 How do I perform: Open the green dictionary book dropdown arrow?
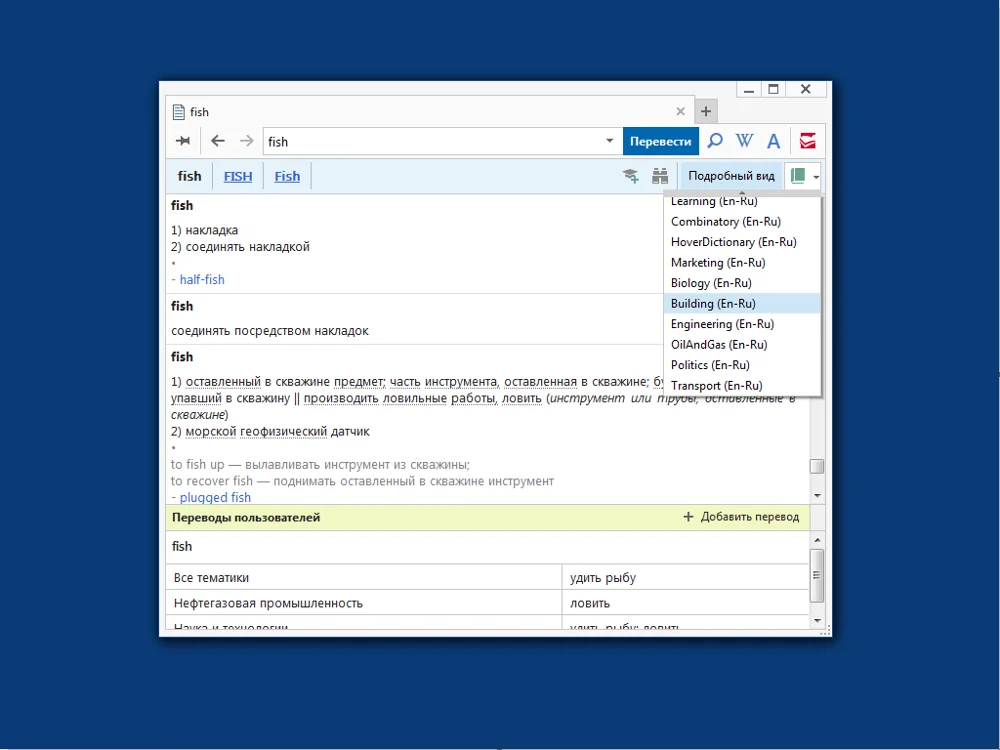point(816,177)
